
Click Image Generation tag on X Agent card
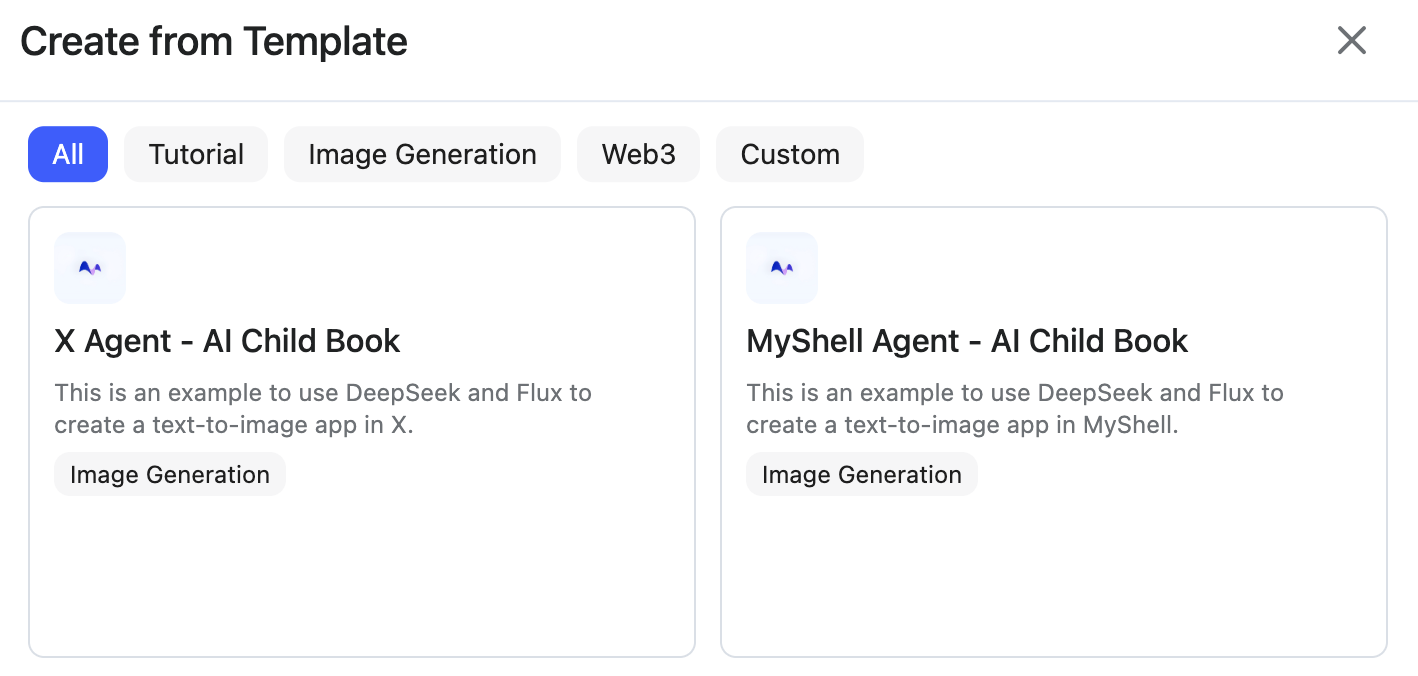pyautogui.click(x=170, y=474)
